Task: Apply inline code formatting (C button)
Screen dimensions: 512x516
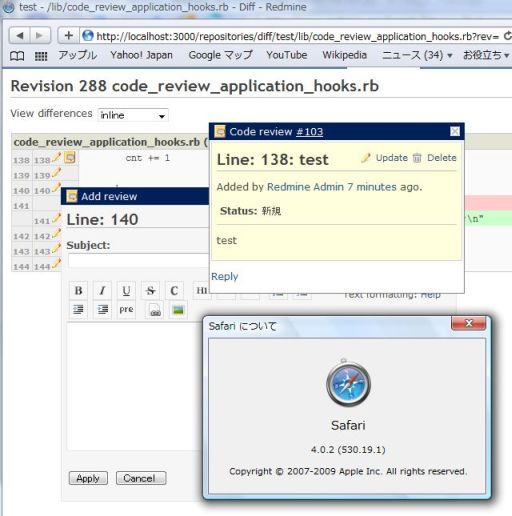Action: [174, 291]
